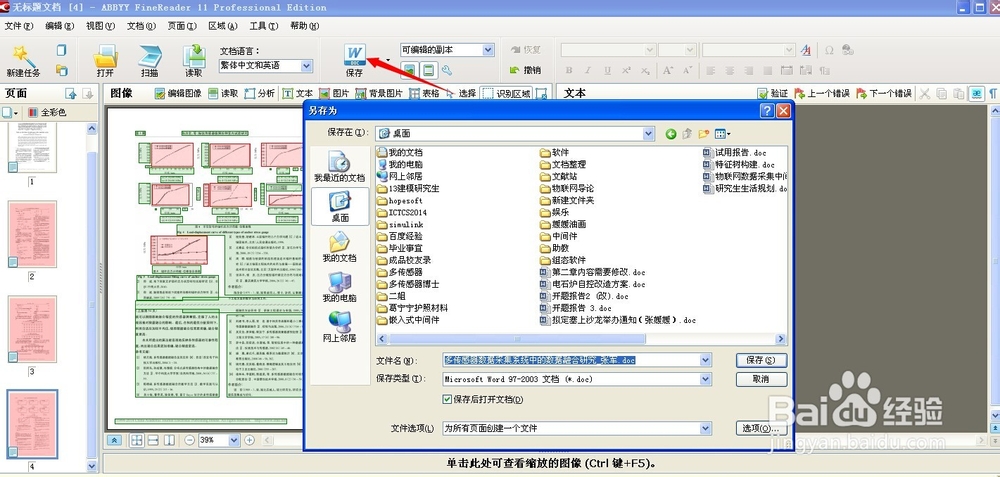Click the zoom in plus icon in image pane

pos(249,440)
